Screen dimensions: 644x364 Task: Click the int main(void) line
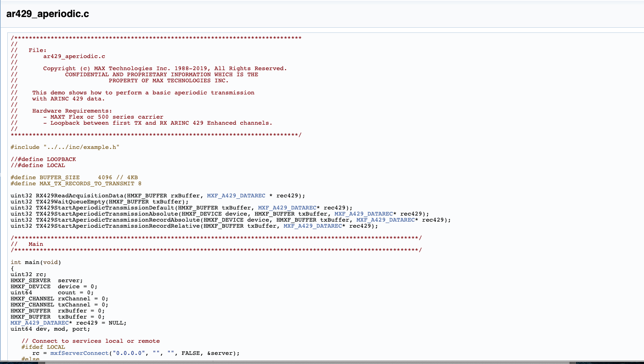[36, 262]
